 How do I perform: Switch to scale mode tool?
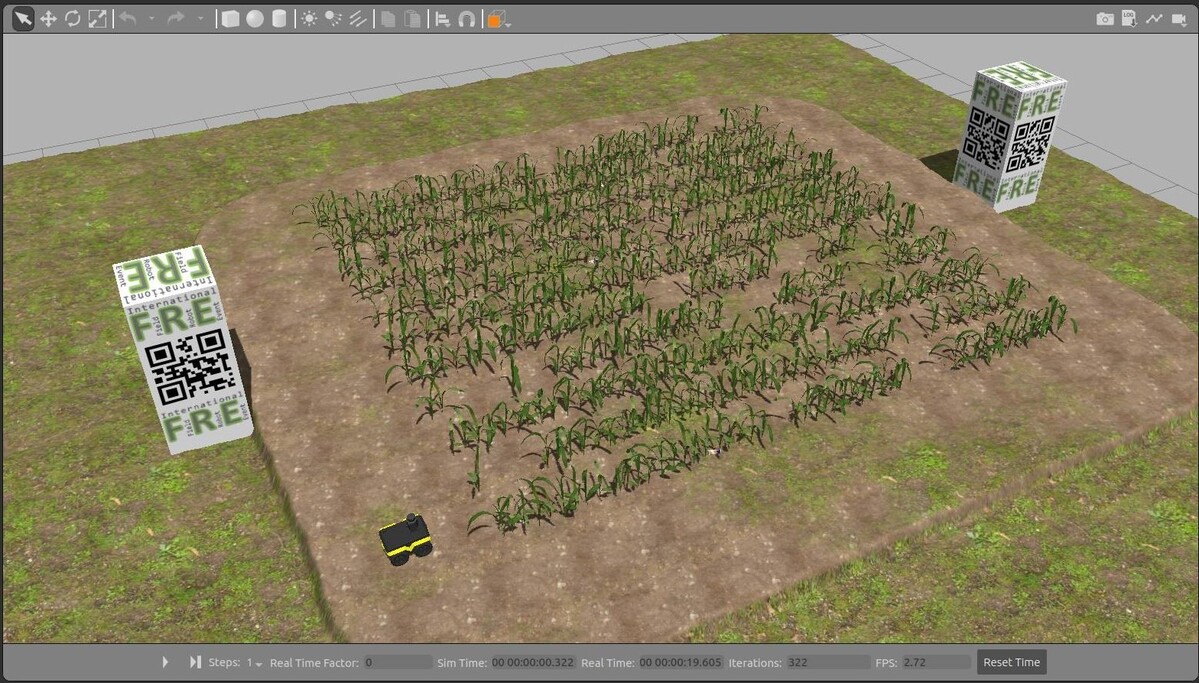97,19
